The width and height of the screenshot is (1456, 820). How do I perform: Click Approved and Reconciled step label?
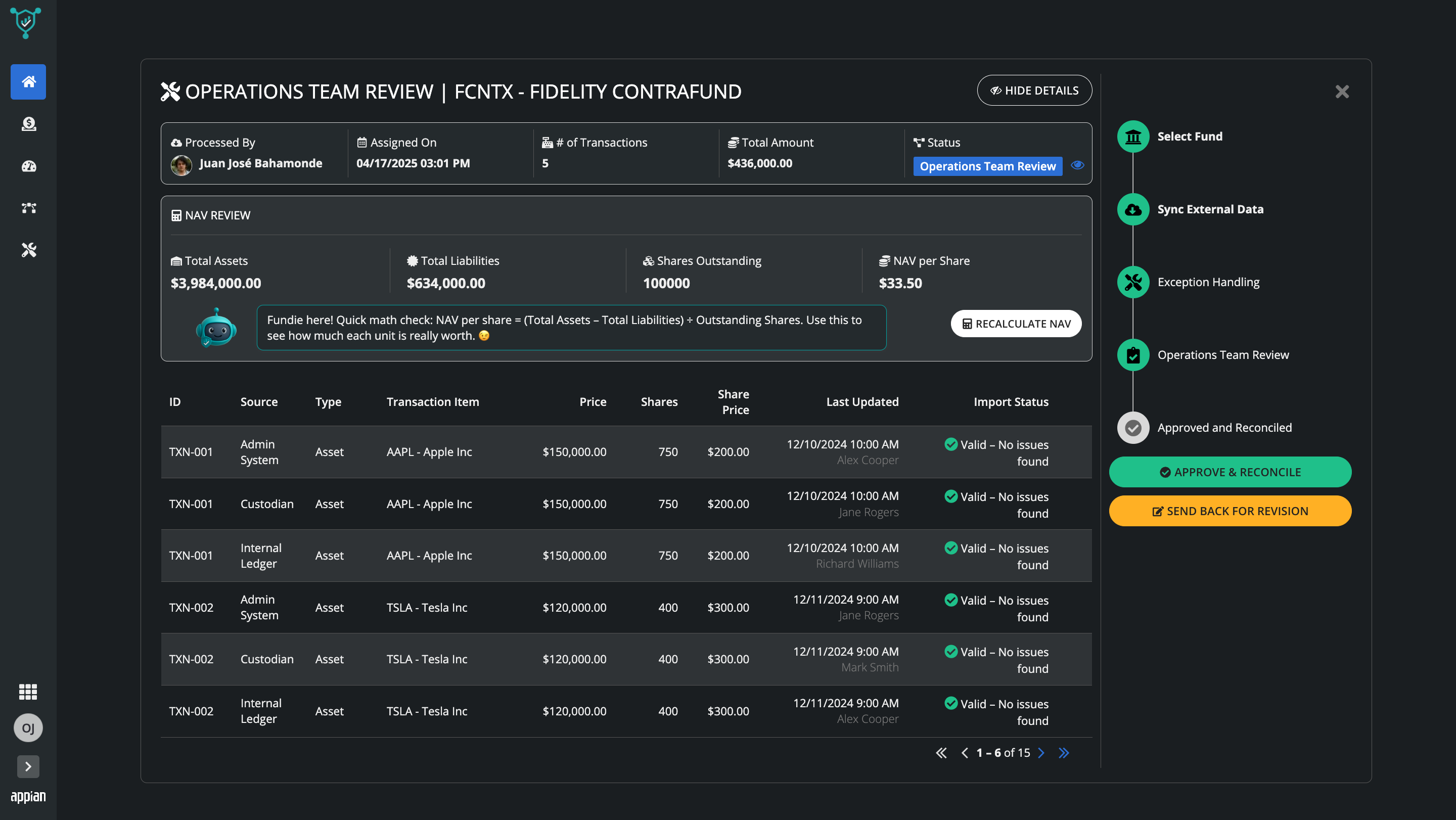coord(1224,428)
